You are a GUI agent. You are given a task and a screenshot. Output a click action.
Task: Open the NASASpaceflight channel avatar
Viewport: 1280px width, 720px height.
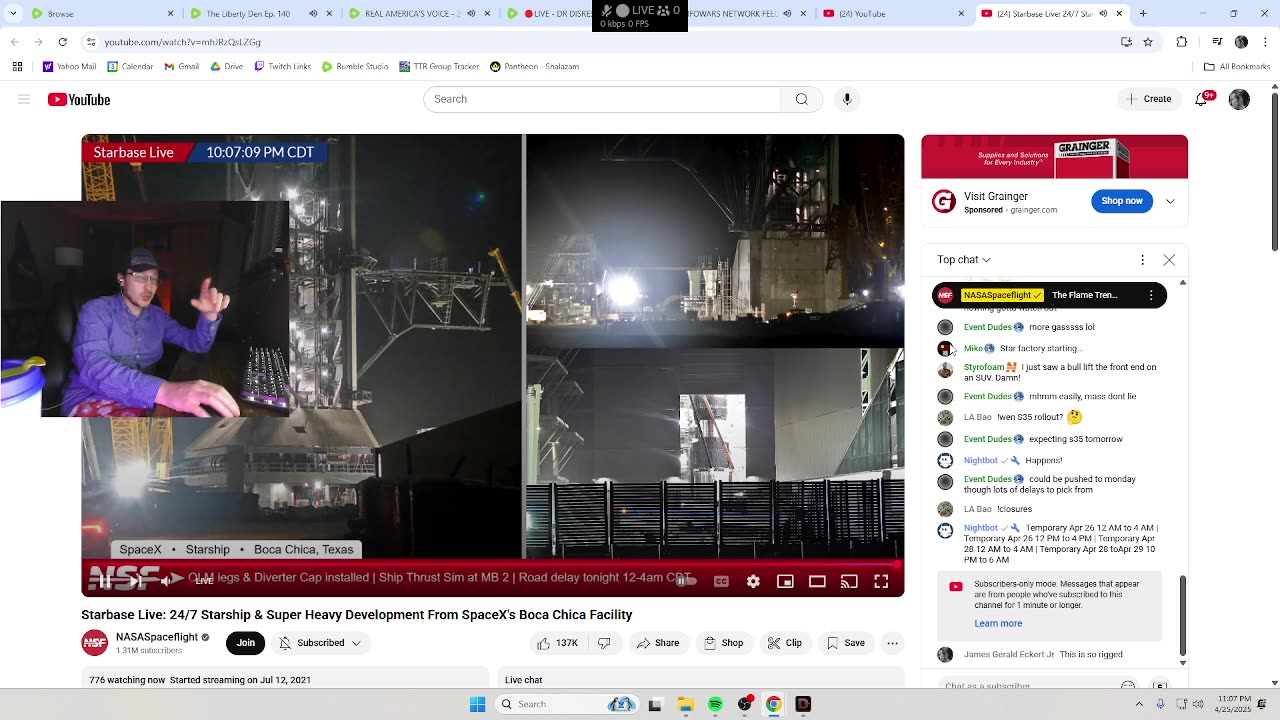coord(95,643)
